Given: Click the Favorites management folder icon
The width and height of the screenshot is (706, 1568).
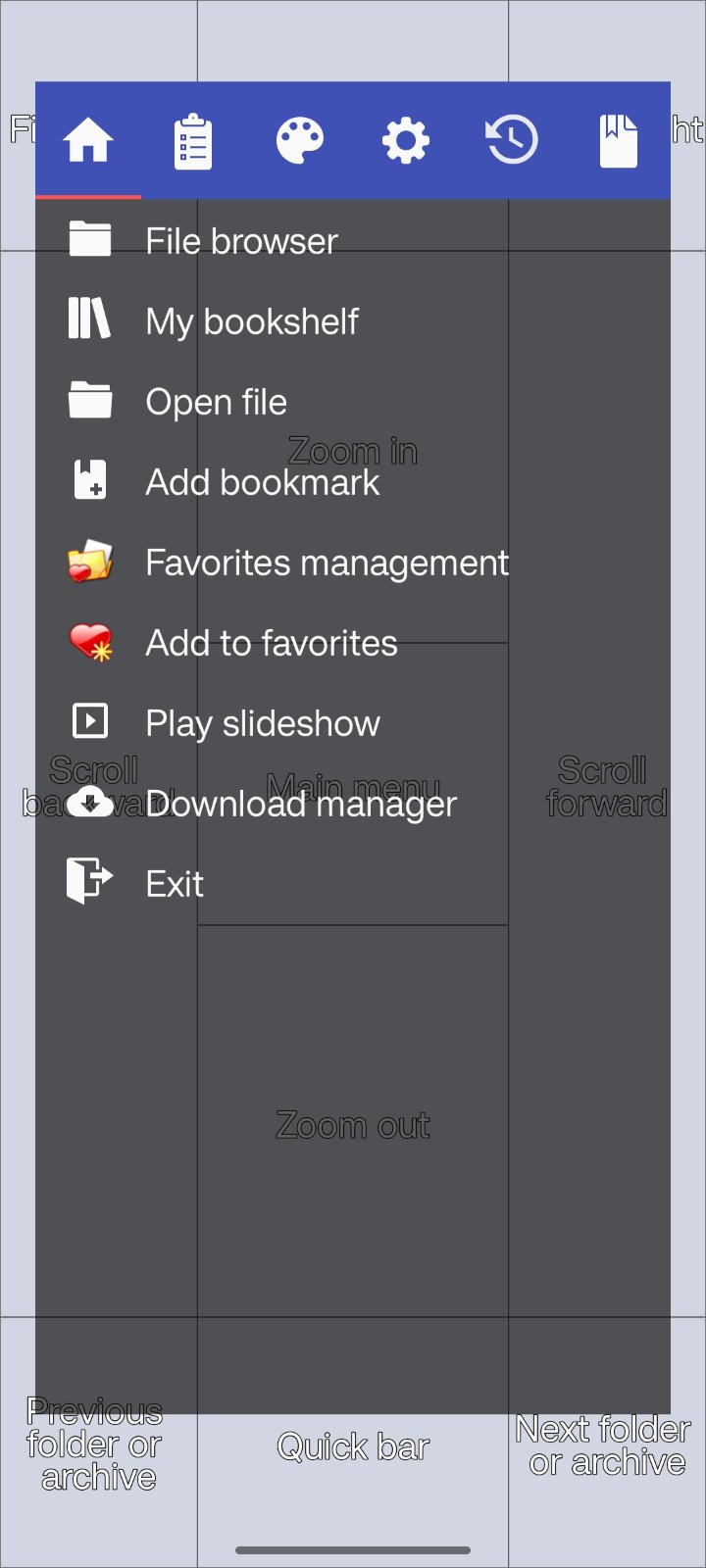Looking at the screenshot, I should click(x=90, y=563).
